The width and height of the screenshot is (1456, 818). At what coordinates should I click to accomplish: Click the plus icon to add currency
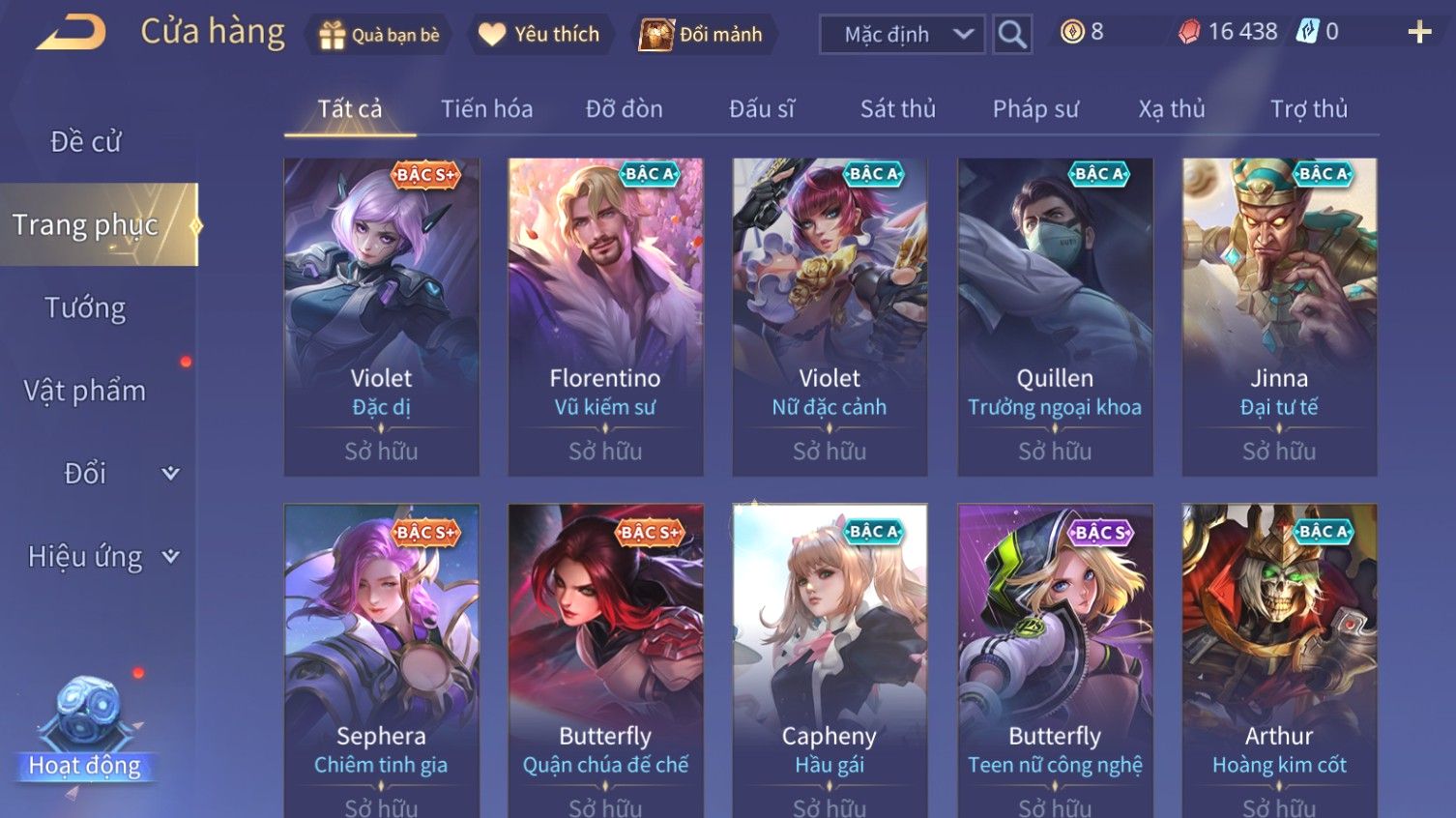point(1419,32)
